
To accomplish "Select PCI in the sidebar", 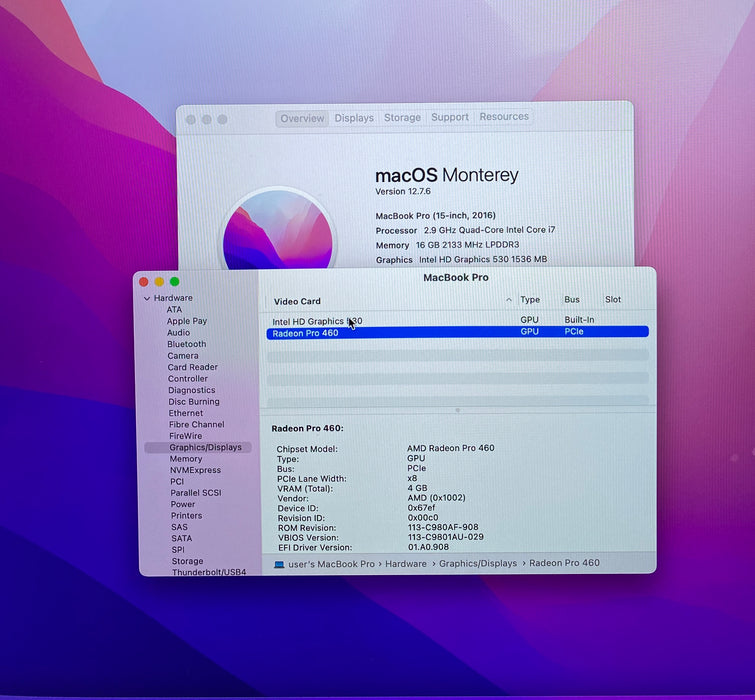I will pyautogui.click(x=177, y=481).
